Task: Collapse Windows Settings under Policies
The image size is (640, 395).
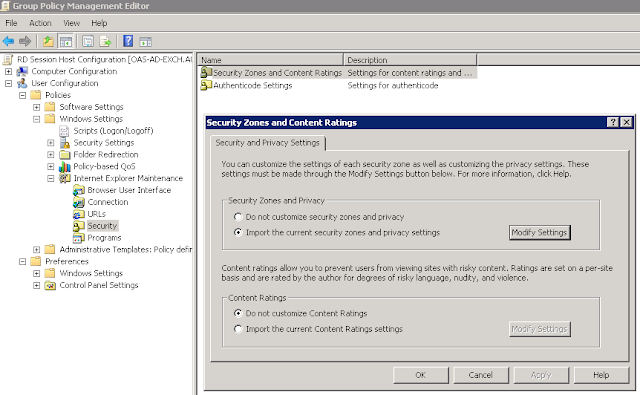Action: [36, 119]
